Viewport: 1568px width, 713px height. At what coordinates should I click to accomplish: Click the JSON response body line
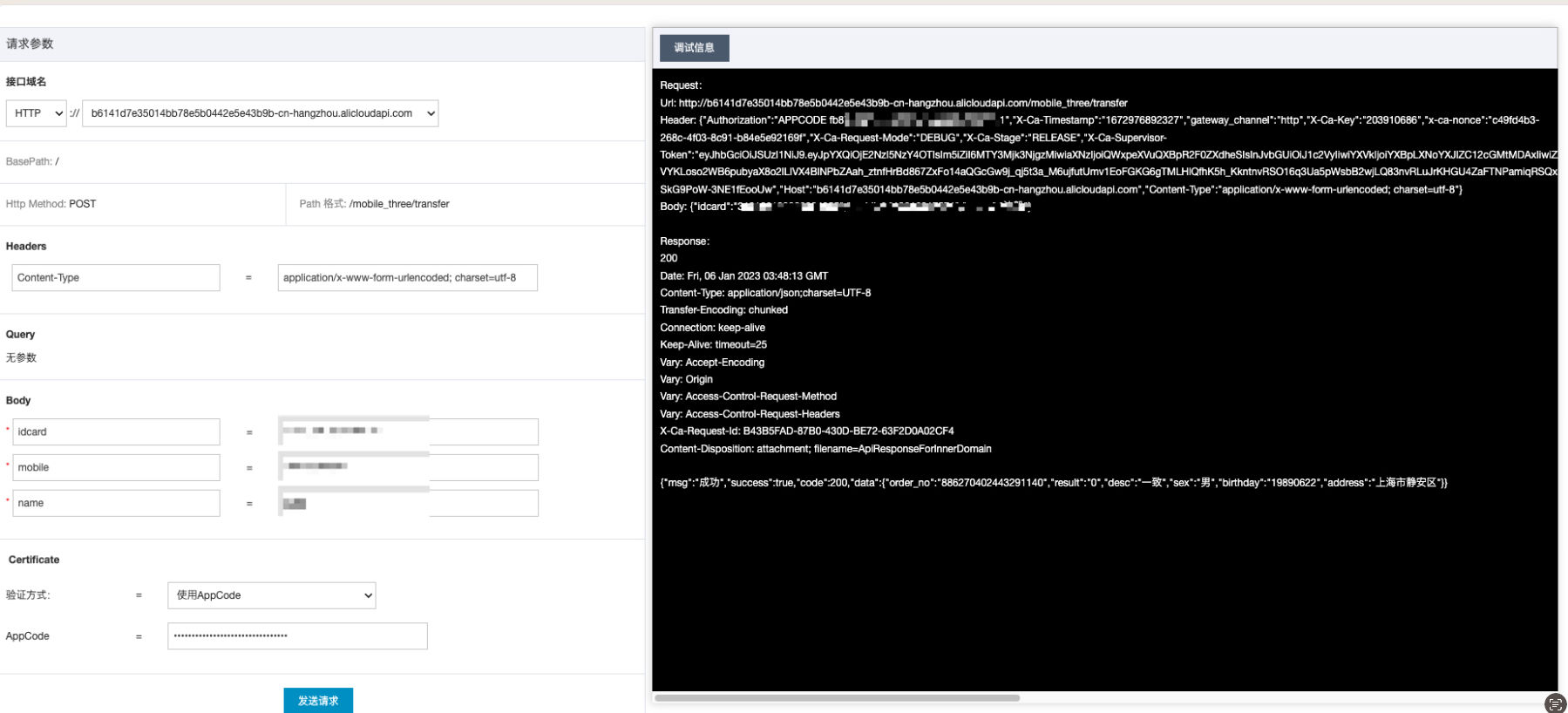1053,483
